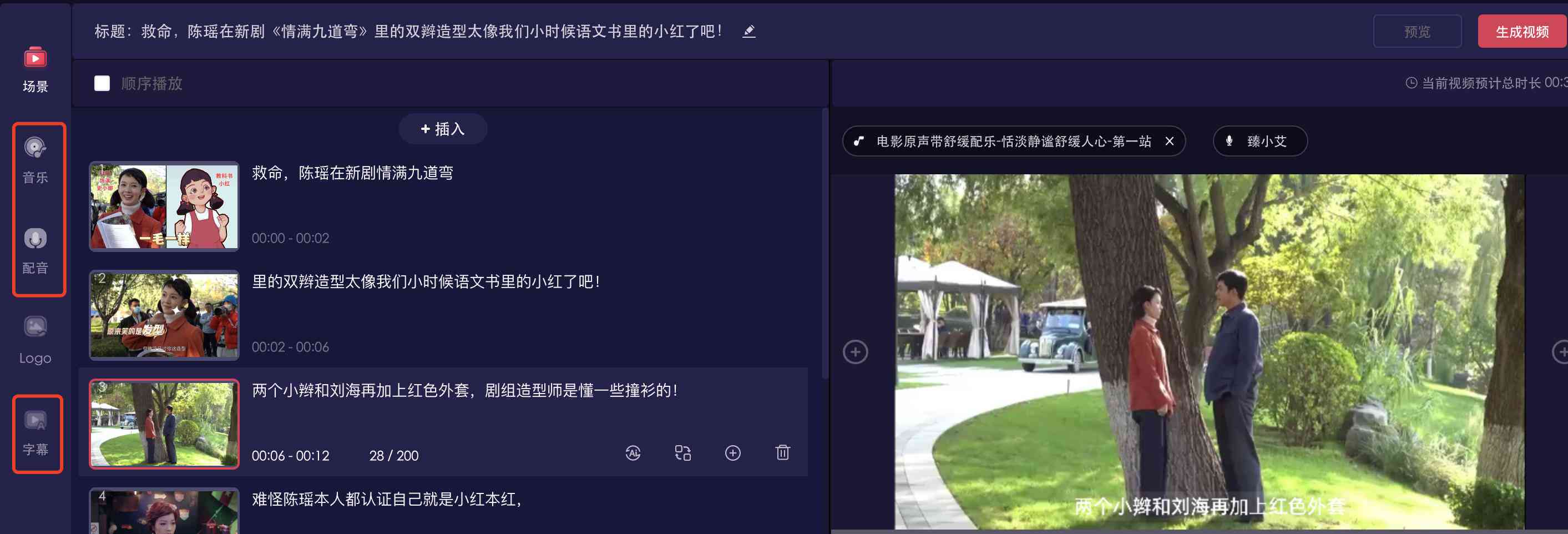Toggle the 顺序播放 checkbox
This screenshot has width=1568, height=534.
(x=102, y=83)
